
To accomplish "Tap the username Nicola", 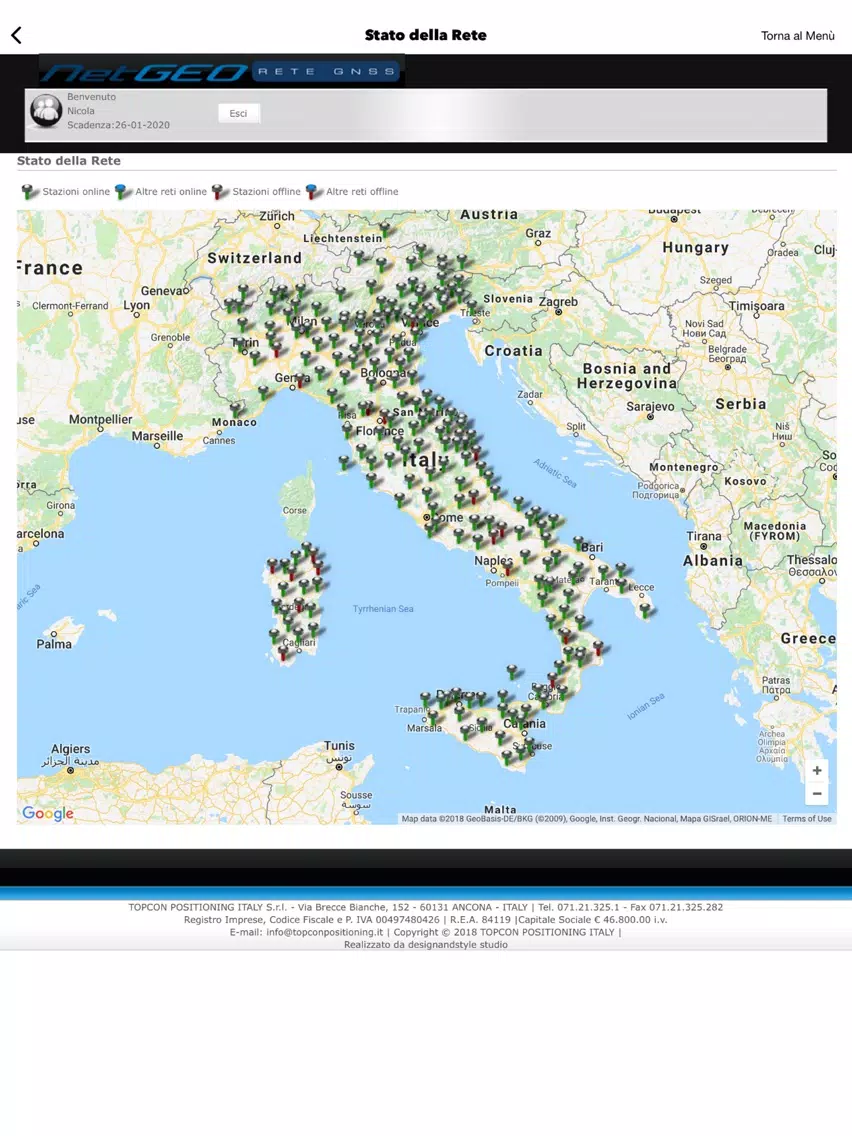I will coord(81,111).
